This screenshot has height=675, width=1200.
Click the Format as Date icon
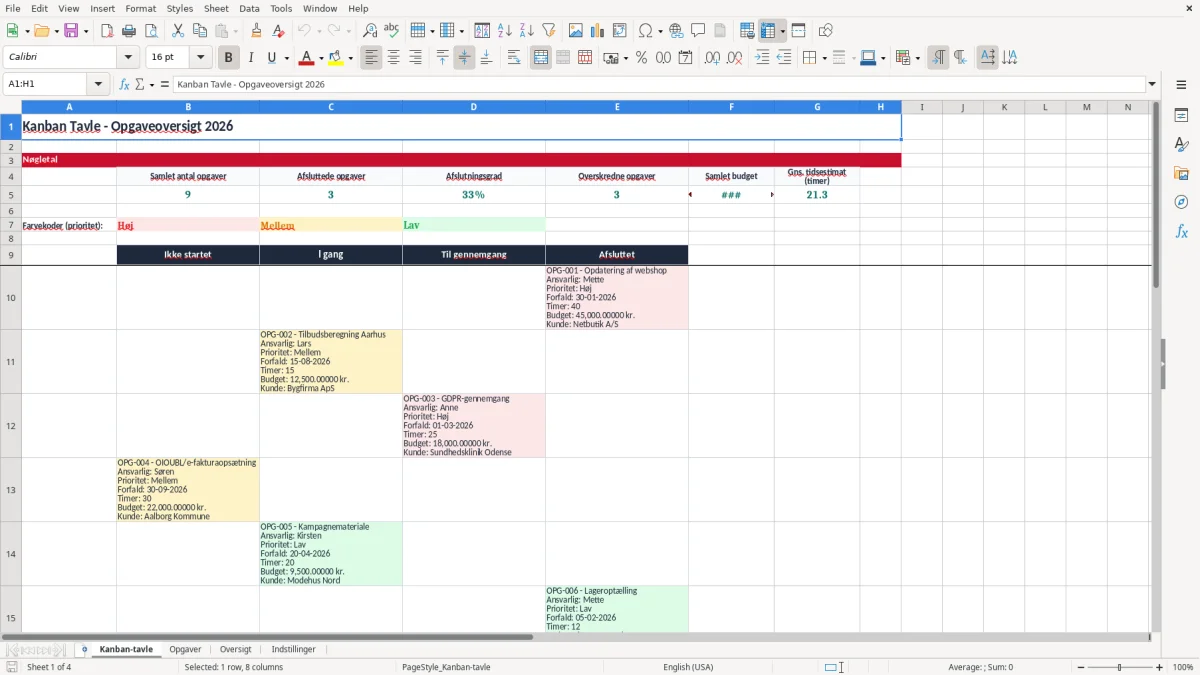click(685, 58)
